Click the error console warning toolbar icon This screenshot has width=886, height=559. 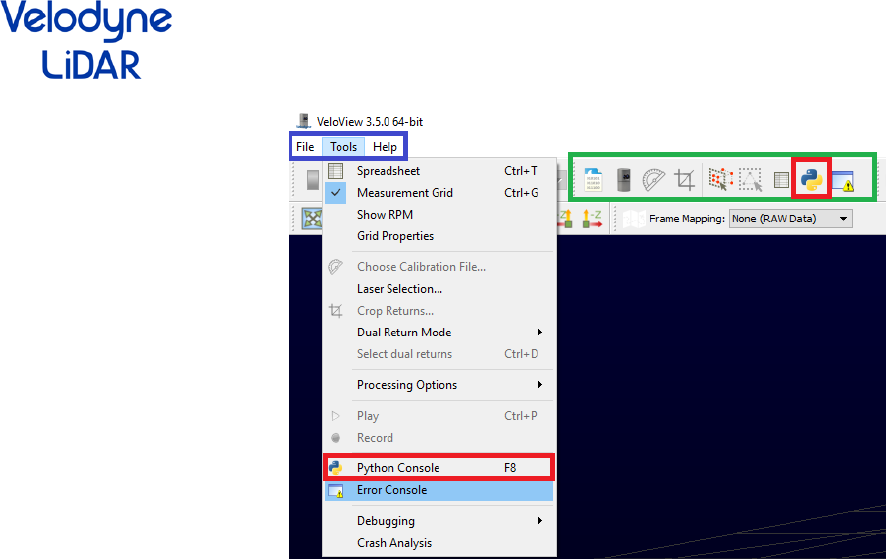(x=843, y=181)
